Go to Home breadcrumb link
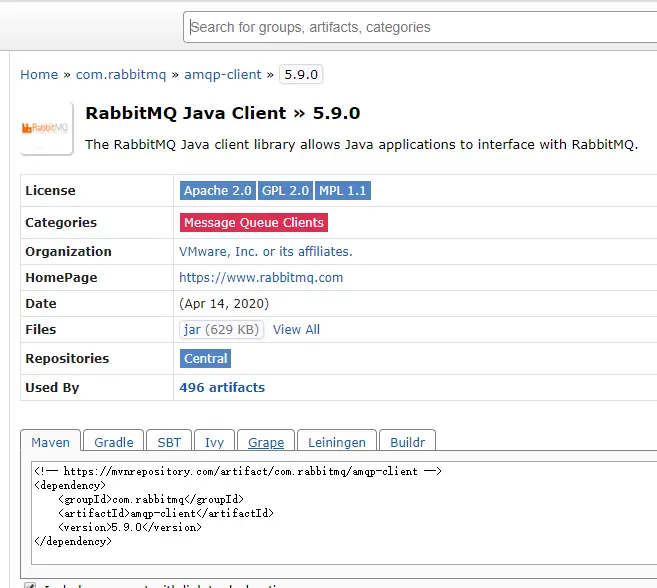The width and height of the screenshot is (657, 588). pos(39,75)
